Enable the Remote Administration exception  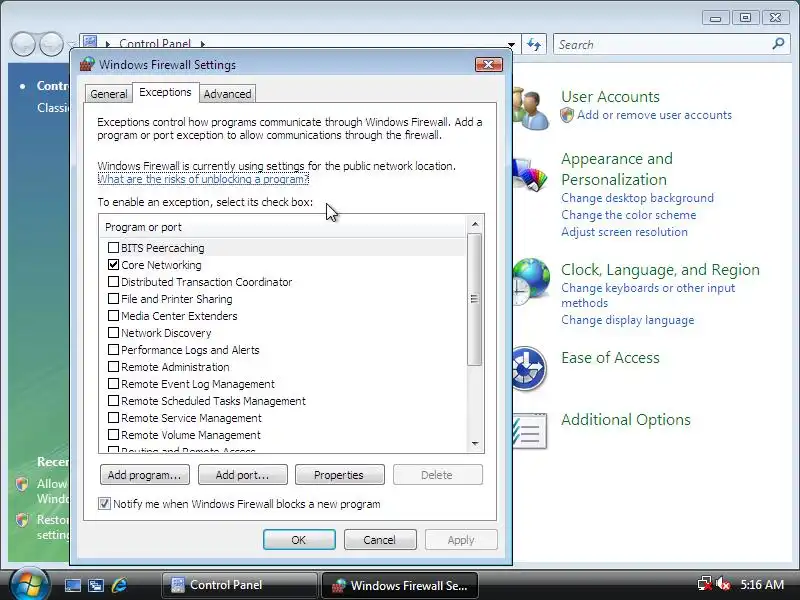click(x=113, y=367)
